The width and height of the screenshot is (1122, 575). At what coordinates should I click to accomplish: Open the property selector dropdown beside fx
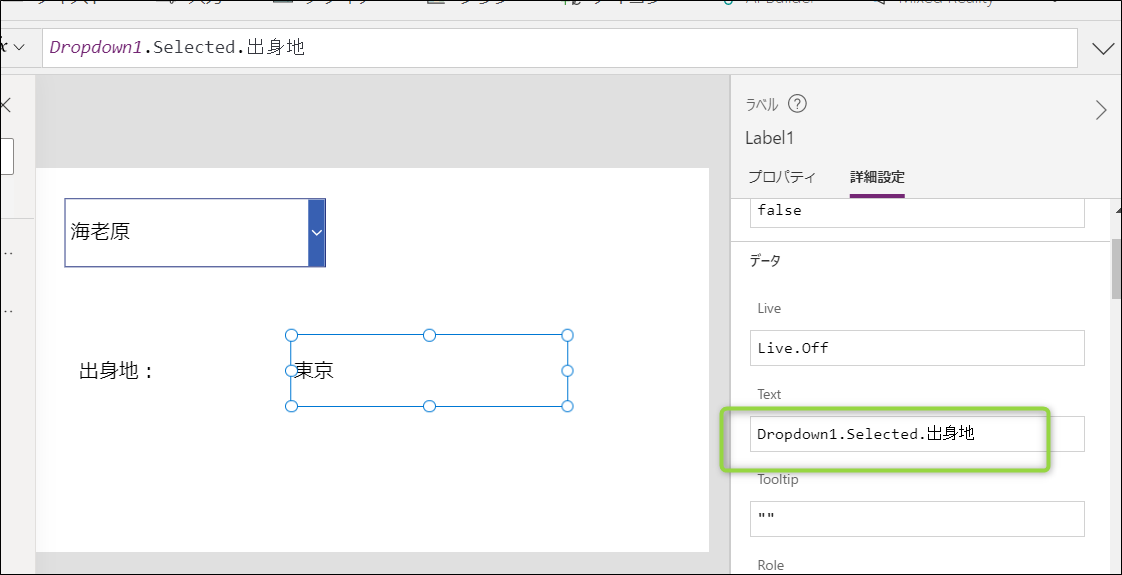(19, 47)
